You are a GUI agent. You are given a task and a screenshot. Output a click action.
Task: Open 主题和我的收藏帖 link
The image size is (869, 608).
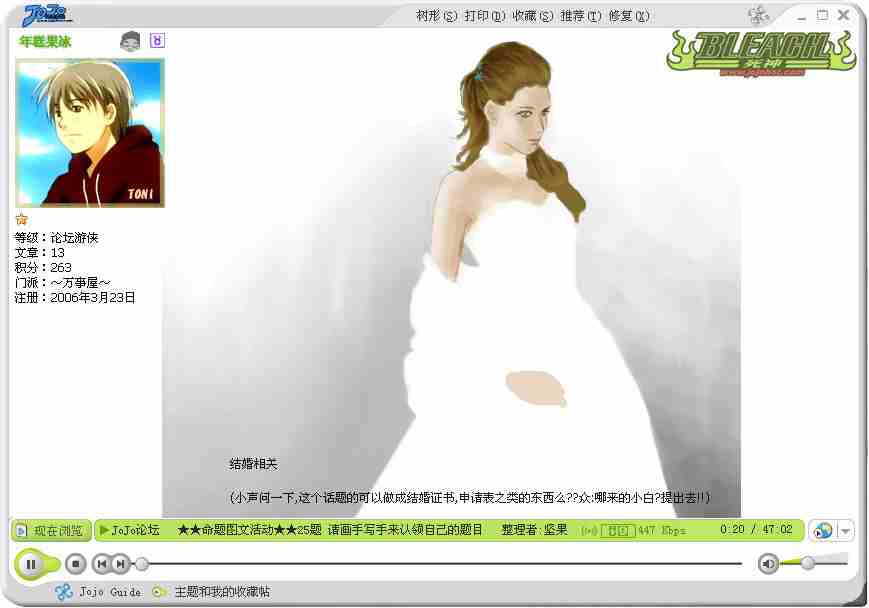[221, 592]
